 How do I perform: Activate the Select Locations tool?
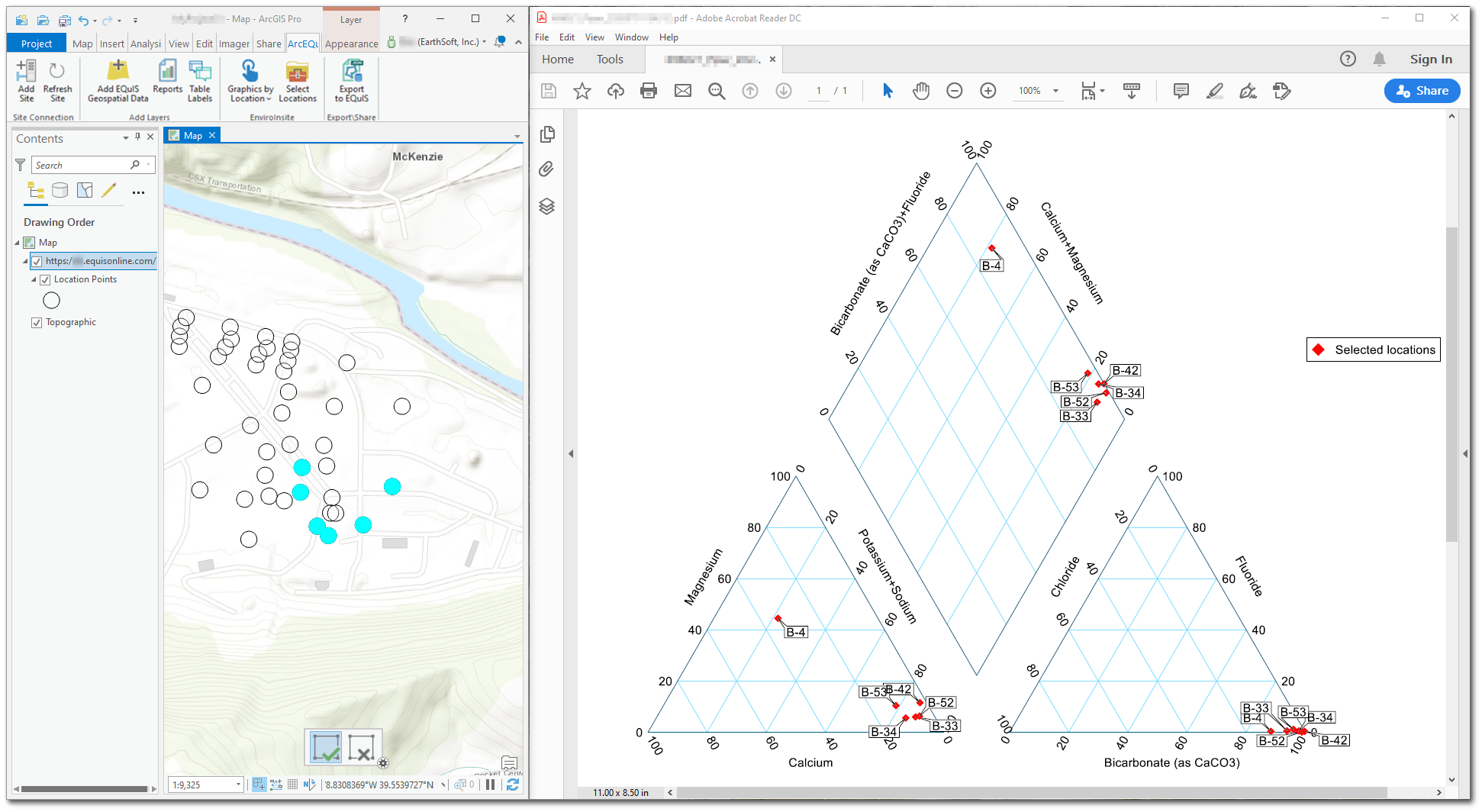tap(297, 80)
